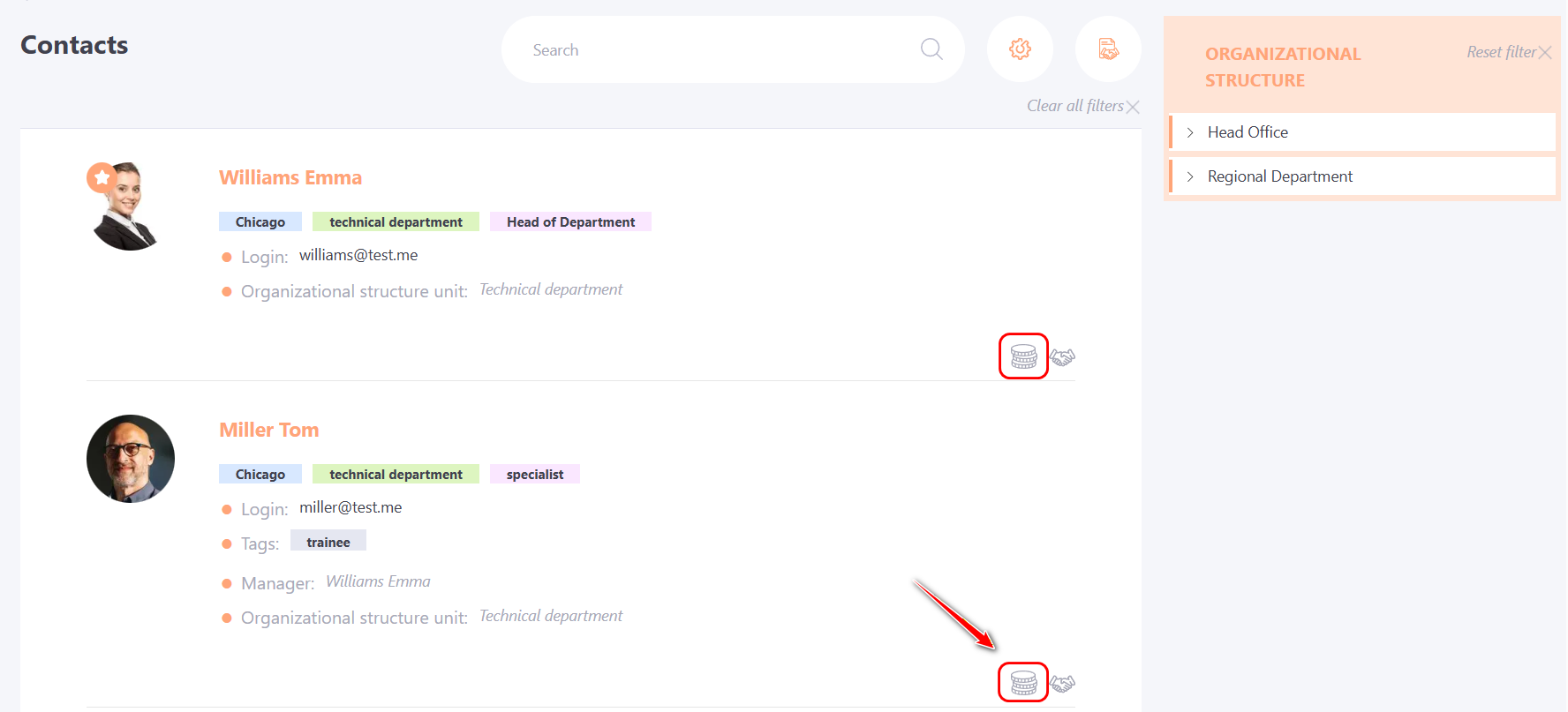The width and height of the screenshot is (1568, 712).
Task: Click the handshake icon for Williams Emma
Action: [x=1063, y=357]
